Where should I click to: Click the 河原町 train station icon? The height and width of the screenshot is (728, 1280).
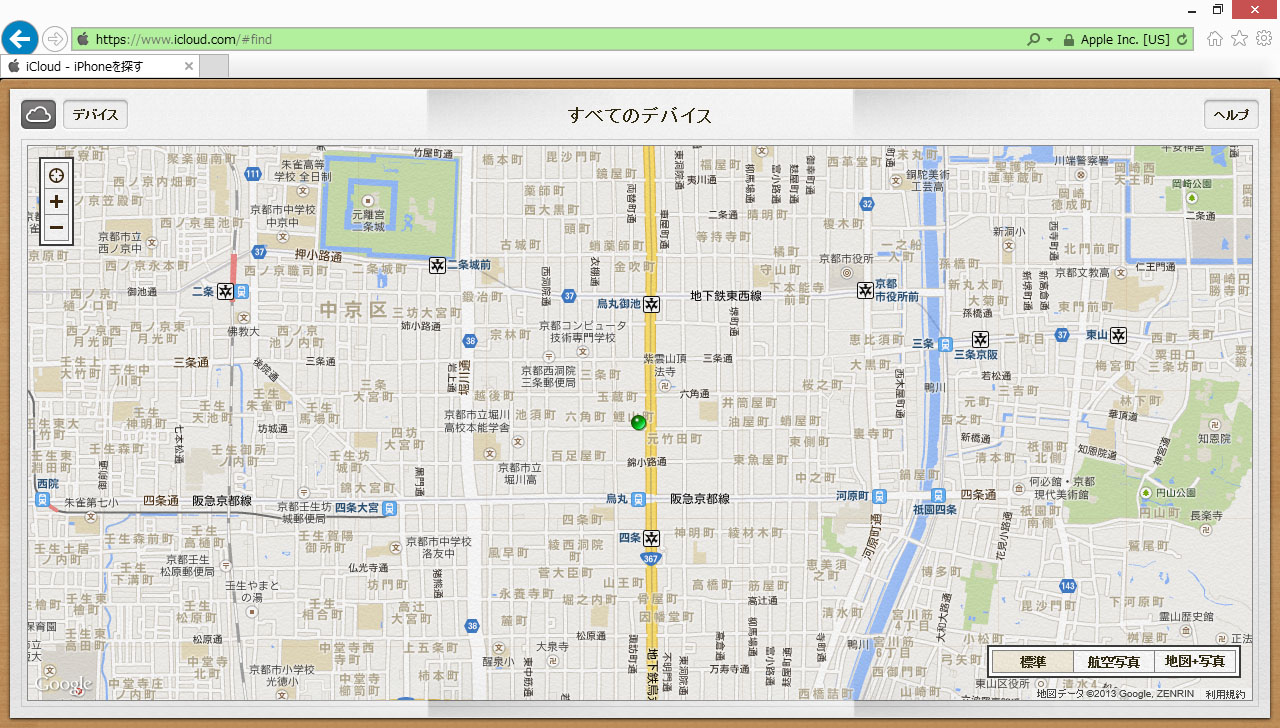point(879,496)
